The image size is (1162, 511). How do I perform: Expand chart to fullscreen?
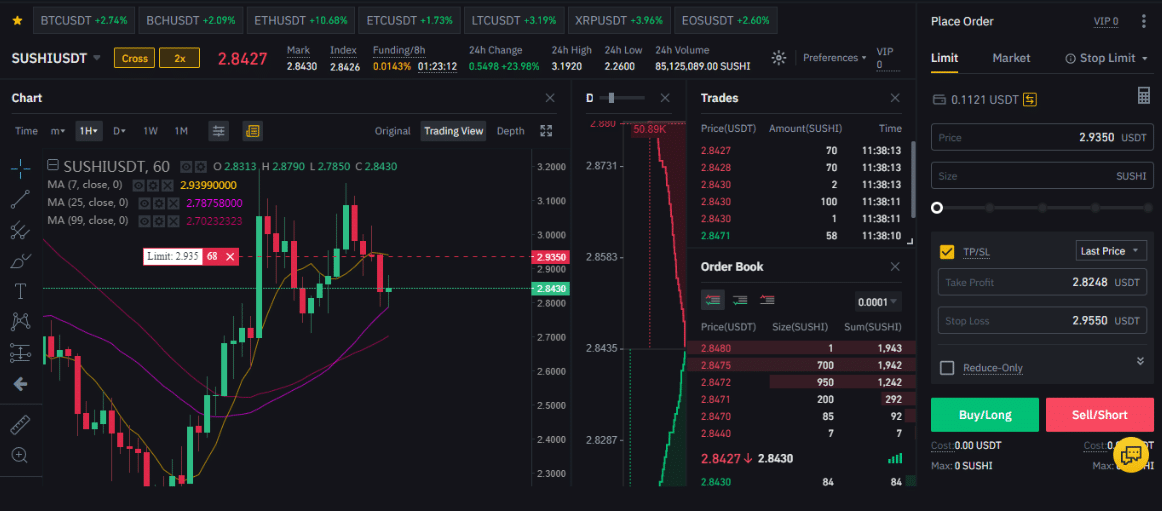[x=547, y=131]
